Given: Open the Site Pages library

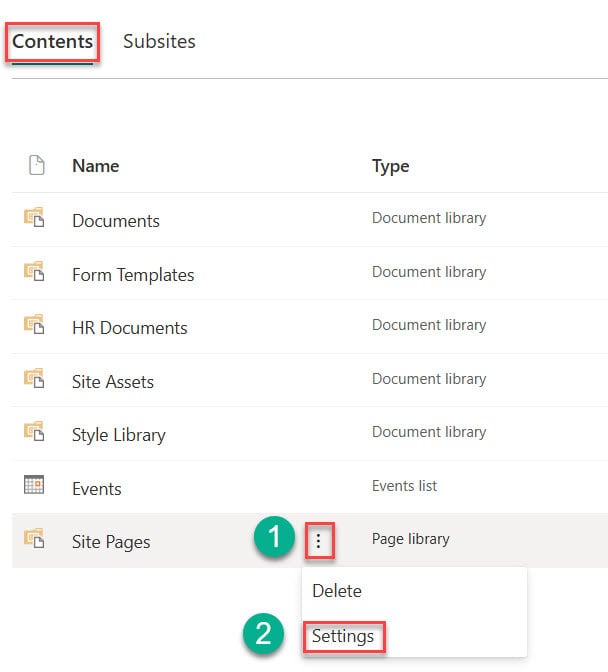Looking at the screenshot, I should [x=111, y=542].
